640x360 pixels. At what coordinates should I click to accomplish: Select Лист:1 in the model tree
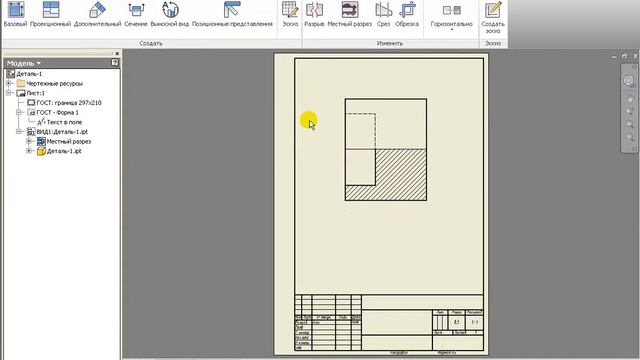pyautogui.click(x=31, y=93)
